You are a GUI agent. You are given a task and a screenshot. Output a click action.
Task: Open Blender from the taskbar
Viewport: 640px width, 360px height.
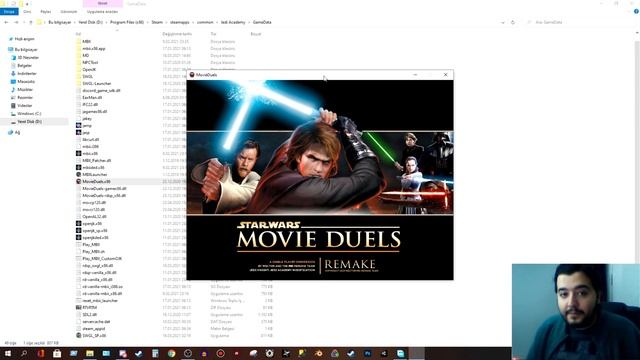318,353
